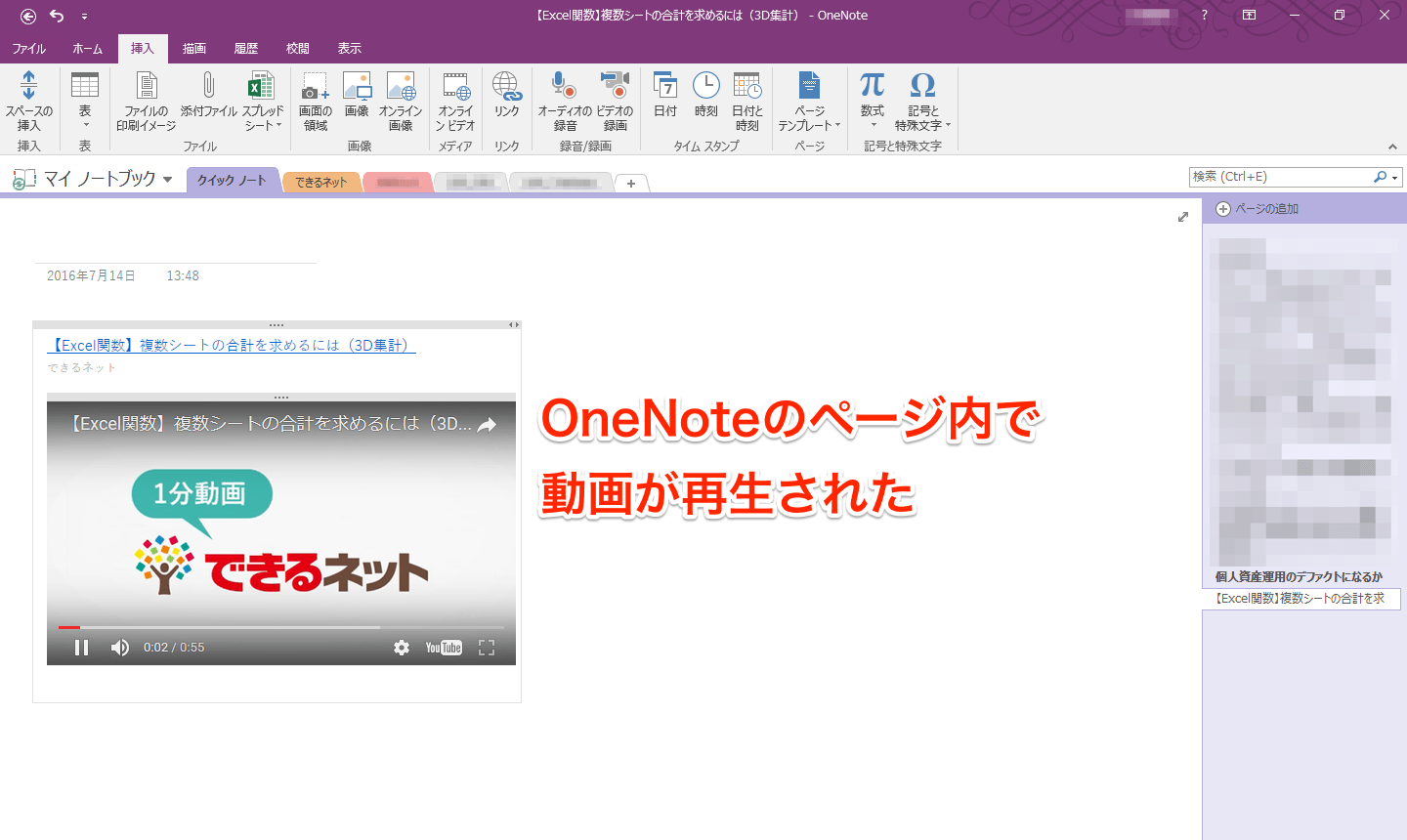
Task: Open the Page Templates dropdown
Action: 809,101
